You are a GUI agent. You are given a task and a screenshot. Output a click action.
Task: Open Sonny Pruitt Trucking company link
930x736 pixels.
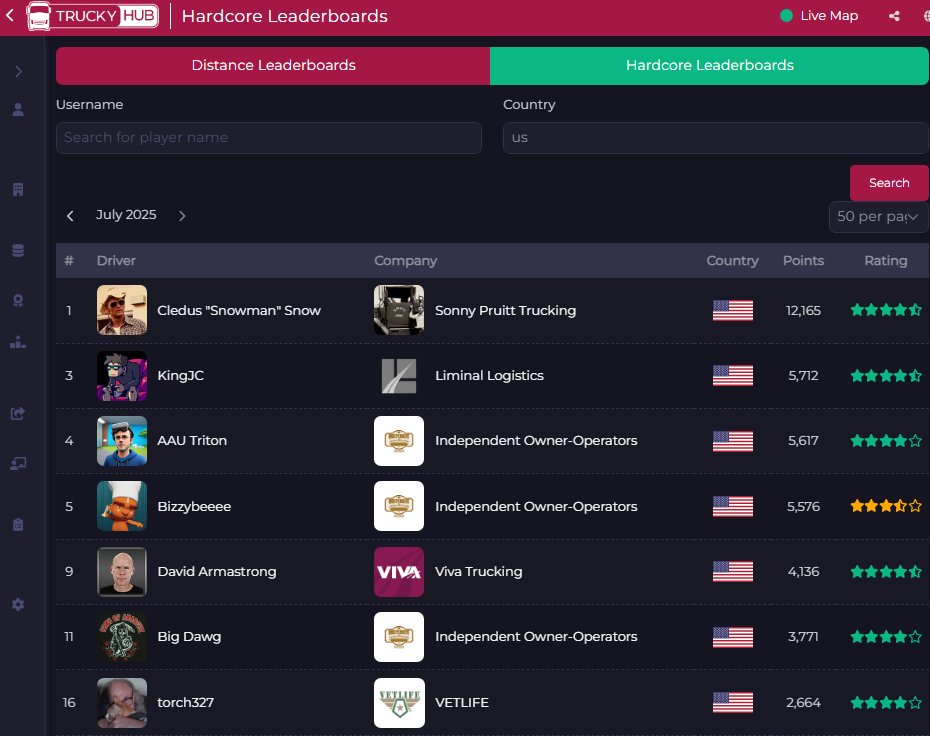pos(505,311)
